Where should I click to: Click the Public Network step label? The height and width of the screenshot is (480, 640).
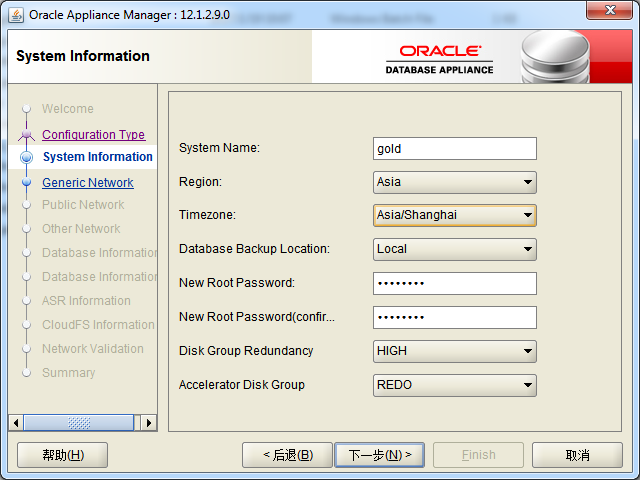[x=83, y=204]
